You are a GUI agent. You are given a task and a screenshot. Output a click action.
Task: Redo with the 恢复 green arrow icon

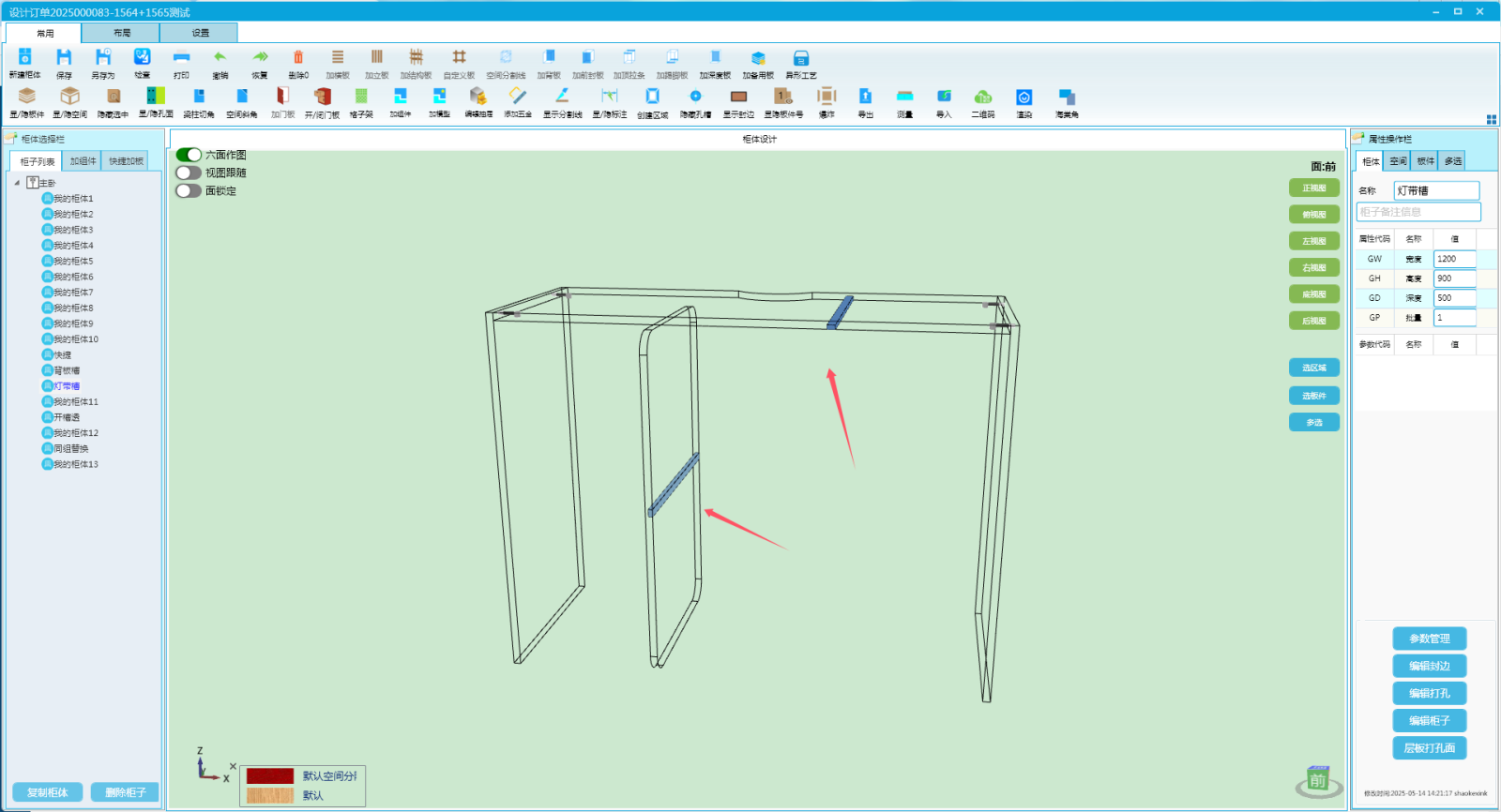point(260,58)
